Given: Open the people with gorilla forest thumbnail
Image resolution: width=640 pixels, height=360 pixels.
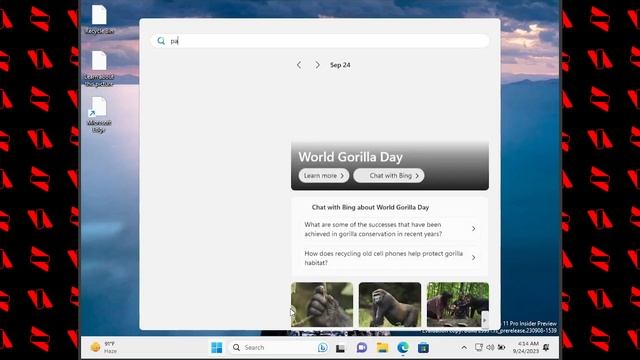Looking at the screenshot, I should point(458,304).
